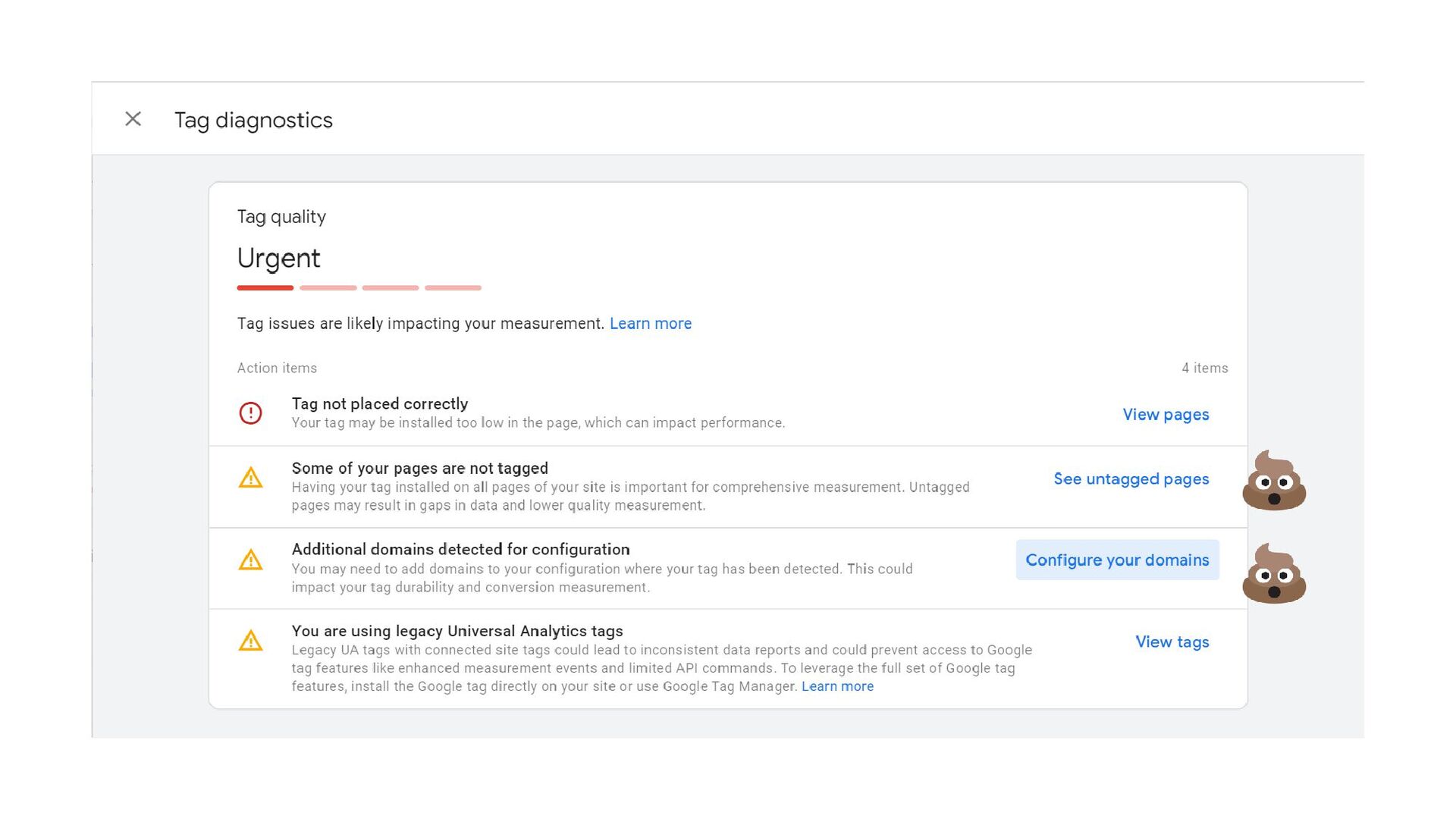
Task: Close the Tag diagnostics panel
Action: click(x=133, y=119)
